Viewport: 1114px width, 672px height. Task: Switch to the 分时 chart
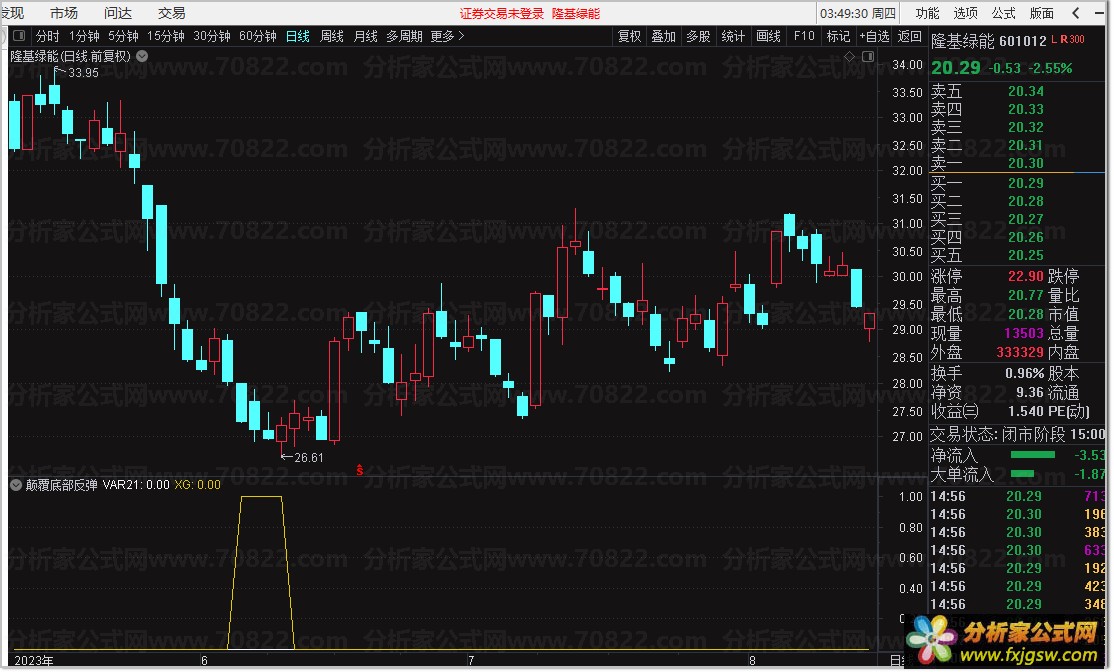(x=48, y=36)
